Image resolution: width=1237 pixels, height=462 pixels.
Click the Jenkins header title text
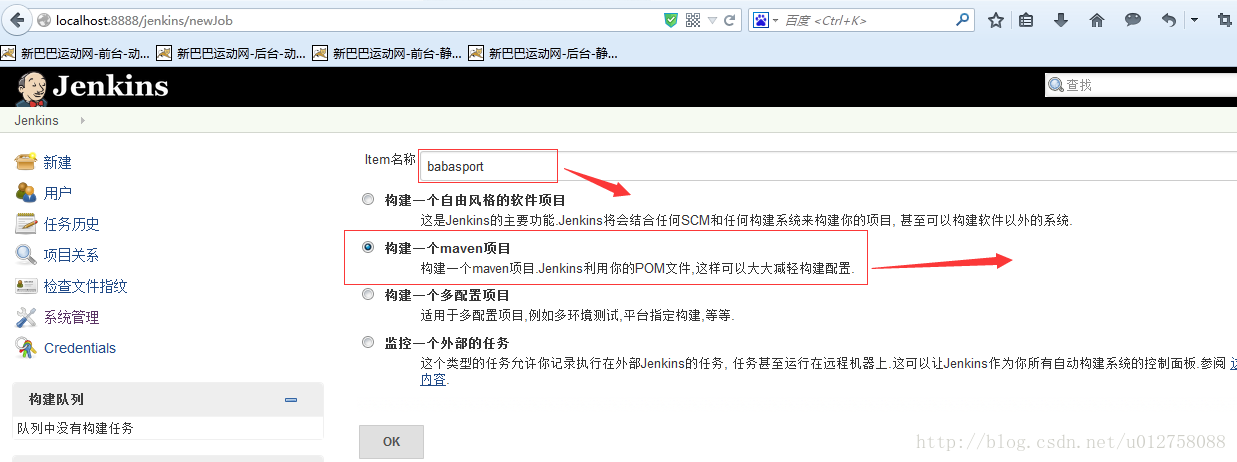(x=110, y=87)
